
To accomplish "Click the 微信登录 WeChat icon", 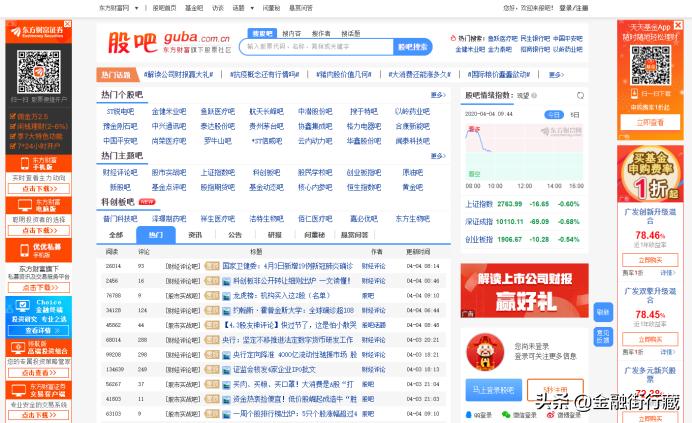I will click(506, 415).
